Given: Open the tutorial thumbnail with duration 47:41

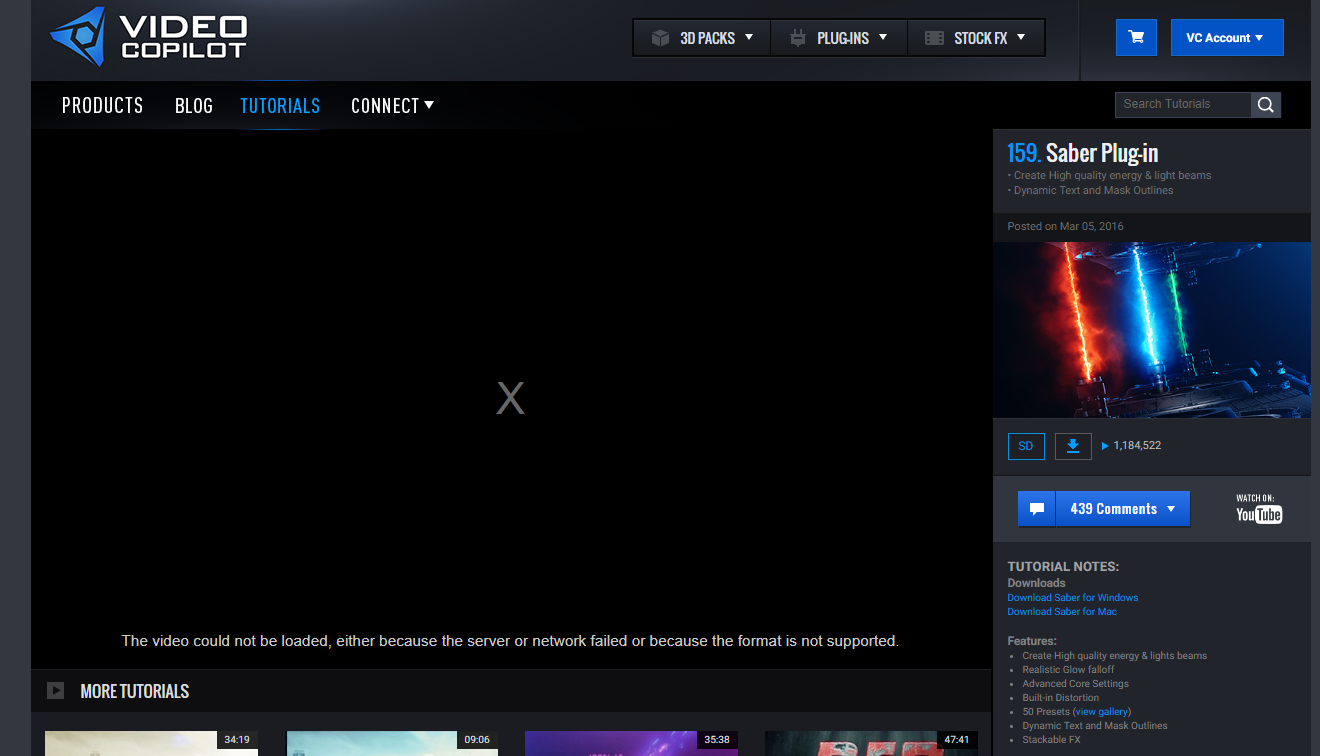Looking at the screenshot, I should 871,743.
